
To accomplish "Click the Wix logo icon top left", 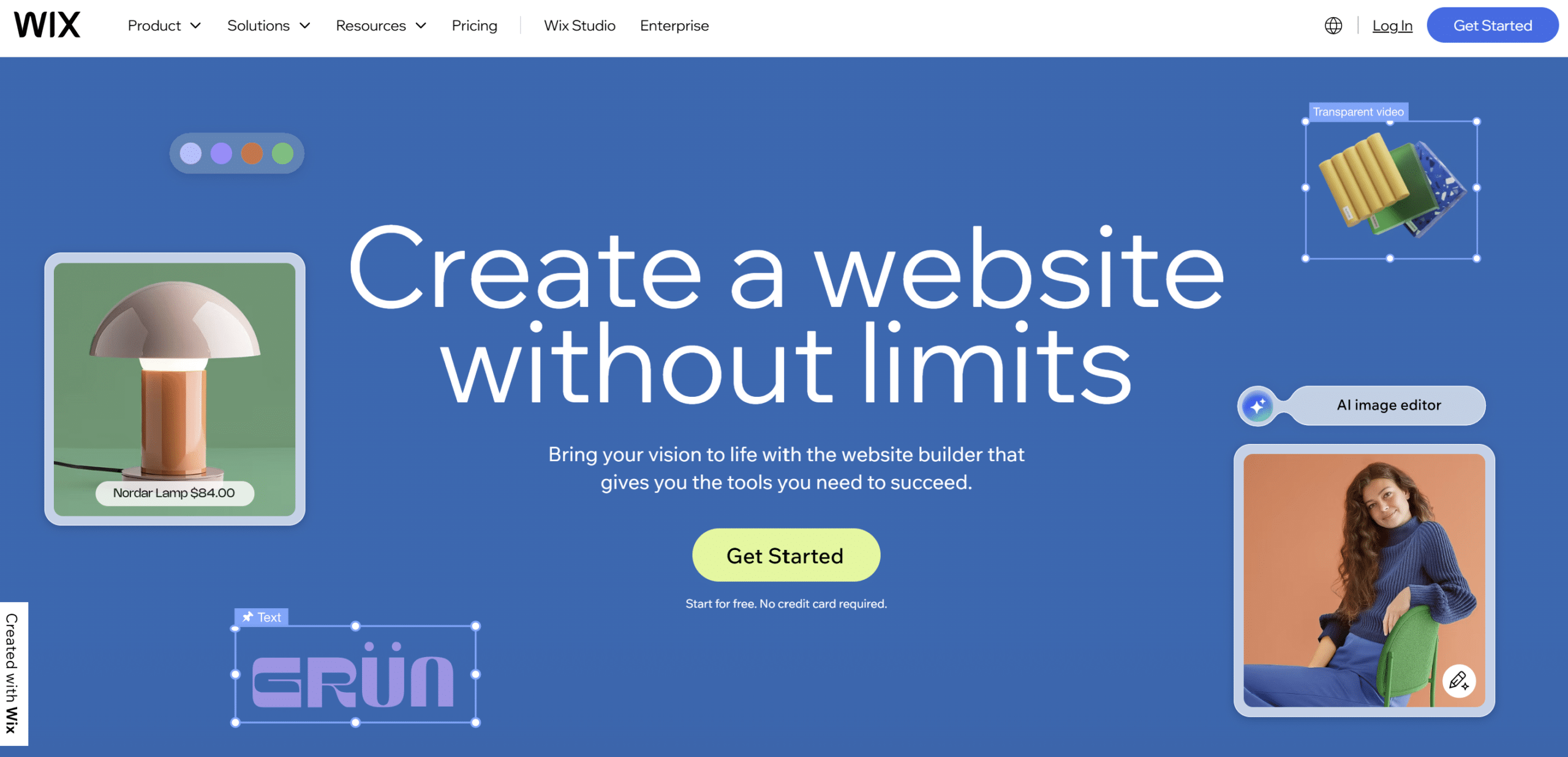I will [x=51, y=24].
